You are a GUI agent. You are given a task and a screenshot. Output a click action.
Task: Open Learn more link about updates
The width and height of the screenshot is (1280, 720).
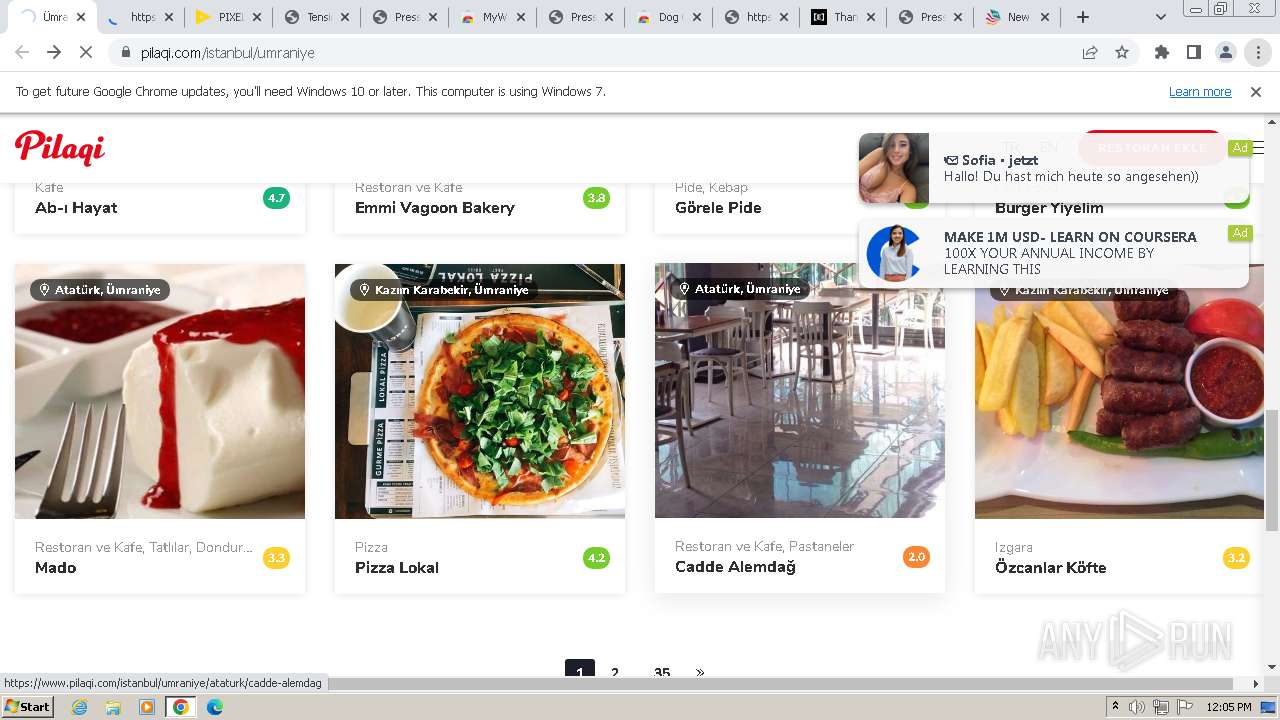[1200, 91]
